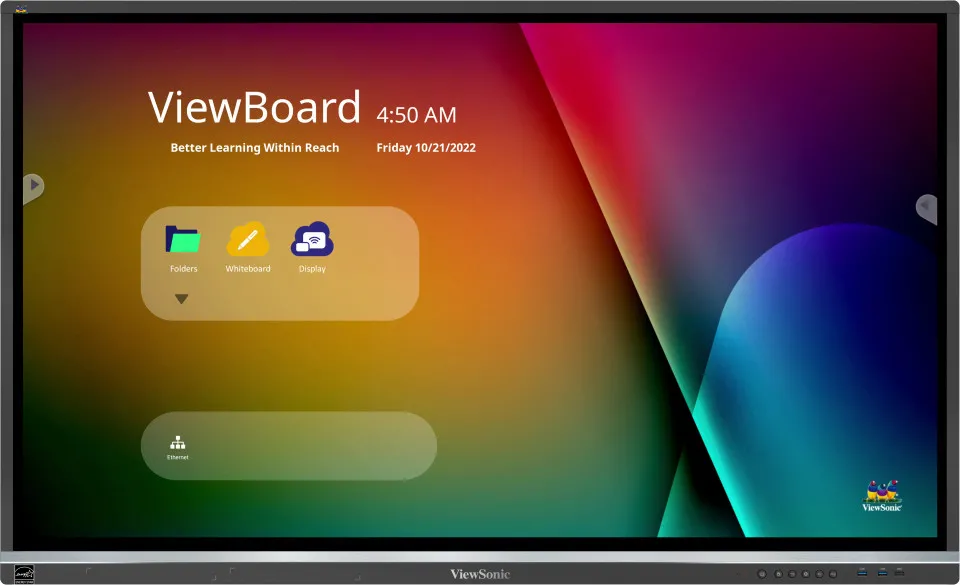
Task: Launch the Whiteboard app
Action: (x=247, y=241)
